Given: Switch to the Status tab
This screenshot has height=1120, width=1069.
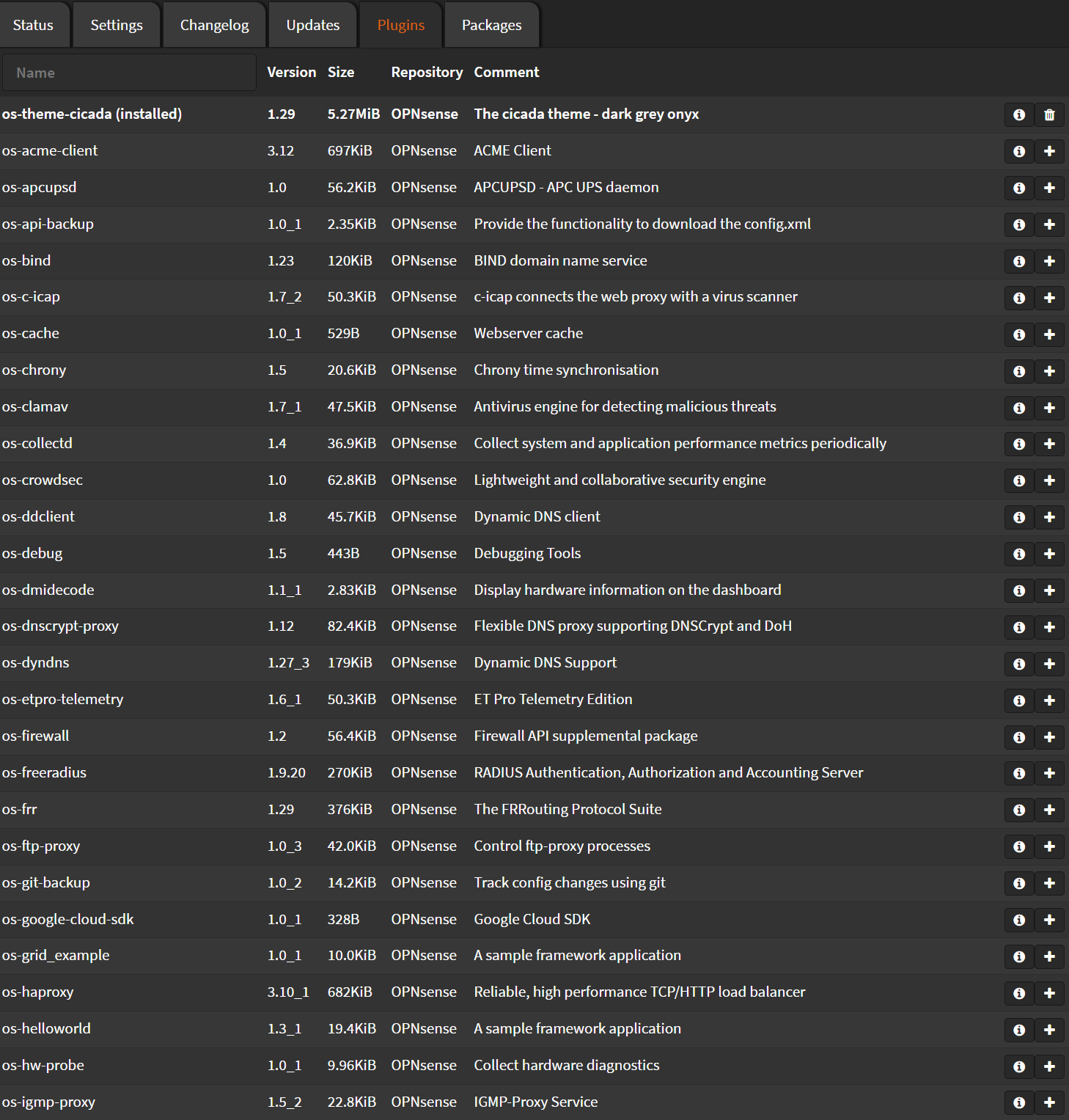Looking at the screenshot, I should [33, 25].
